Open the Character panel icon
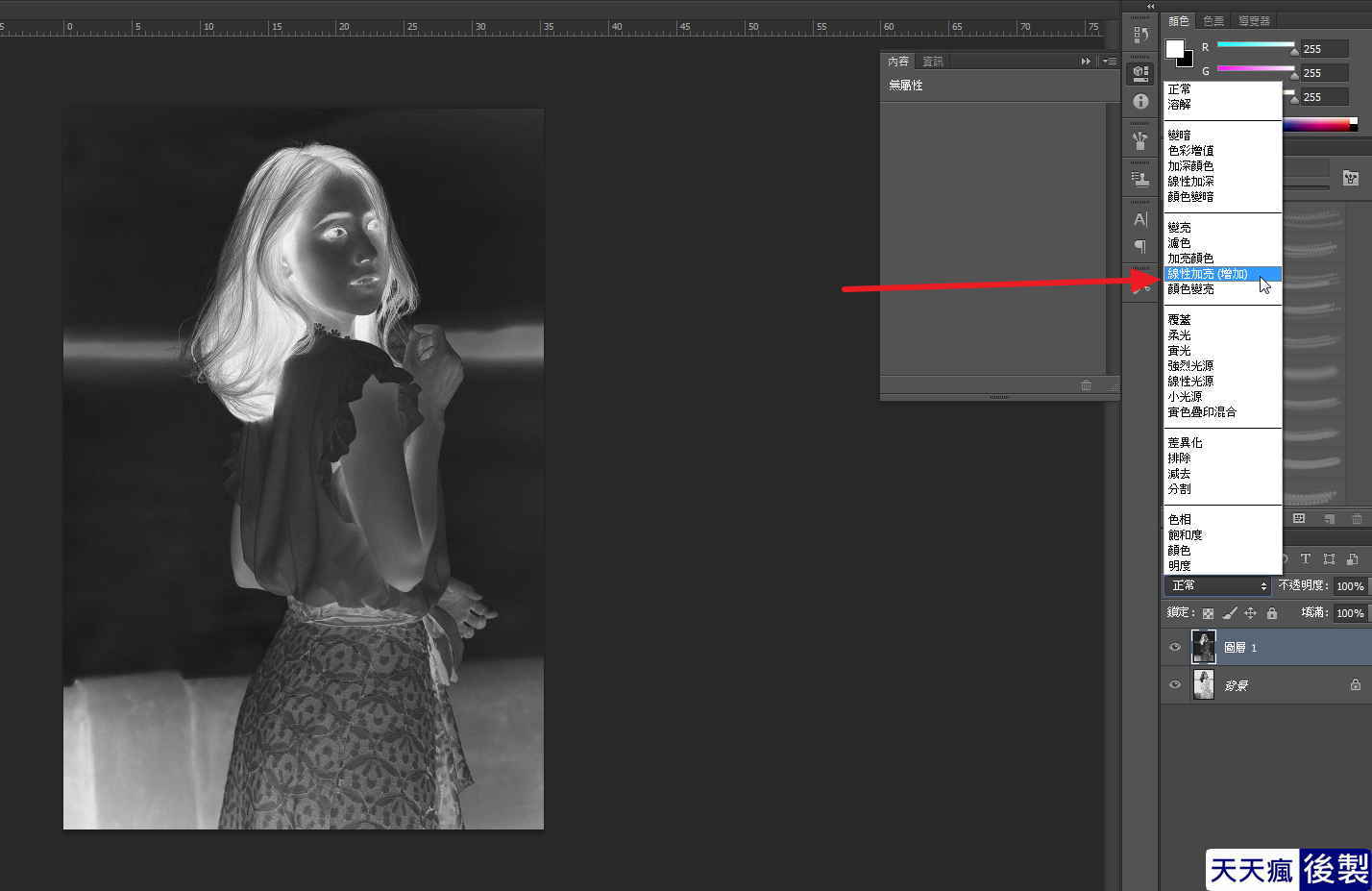The image size is (1372, 891). tap(1140, 219)
